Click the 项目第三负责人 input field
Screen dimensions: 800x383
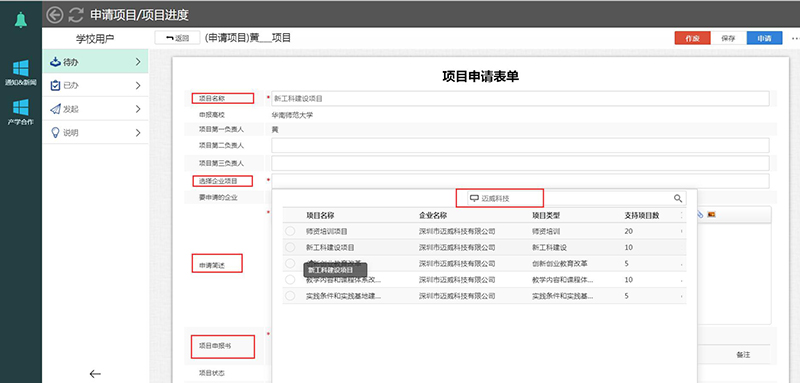[x=520, y=163]
